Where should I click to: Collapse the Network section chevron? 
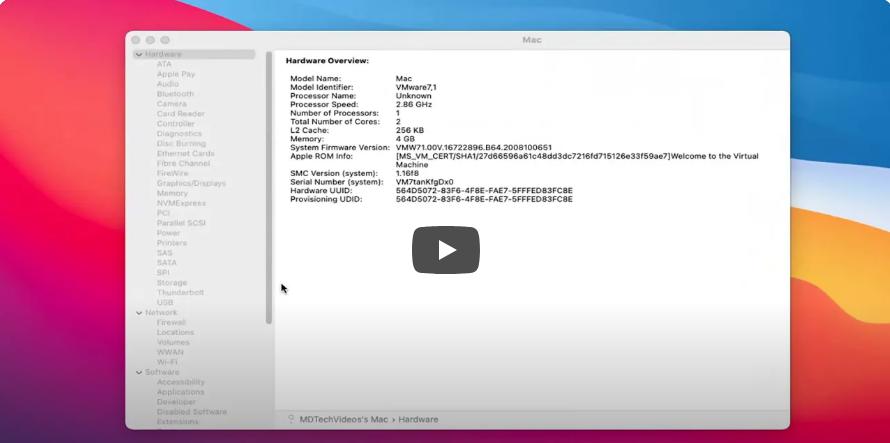coord(139,313)
